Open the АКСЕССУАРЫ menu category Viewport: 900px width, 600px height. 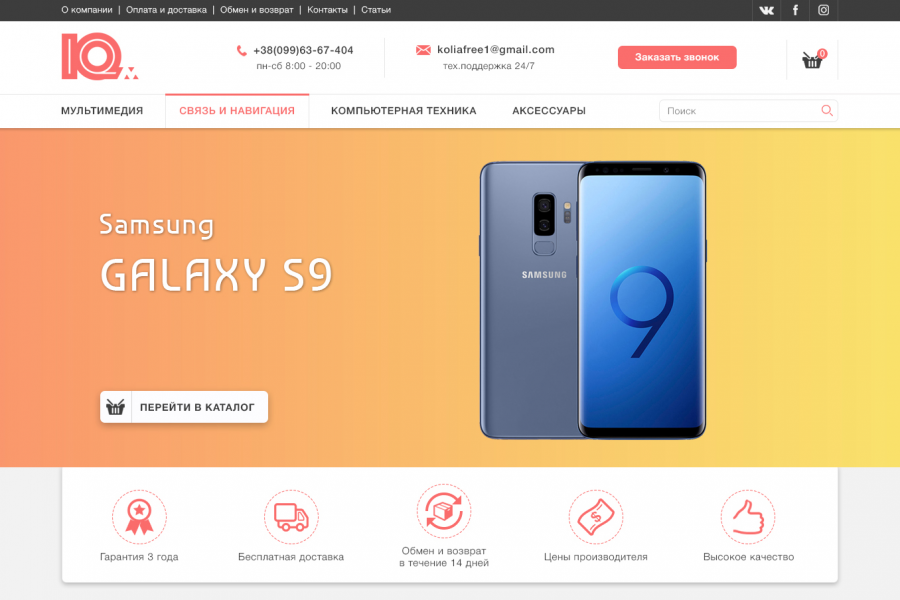tap(549, 111)
